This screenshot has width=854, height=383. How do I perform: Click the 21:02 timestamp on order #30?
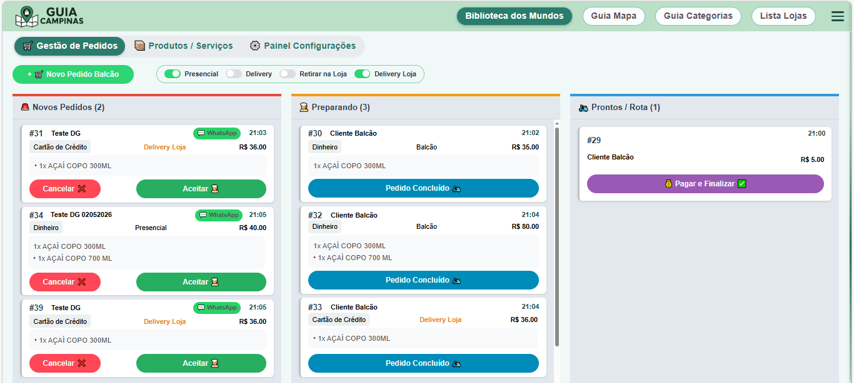[530, 133]
